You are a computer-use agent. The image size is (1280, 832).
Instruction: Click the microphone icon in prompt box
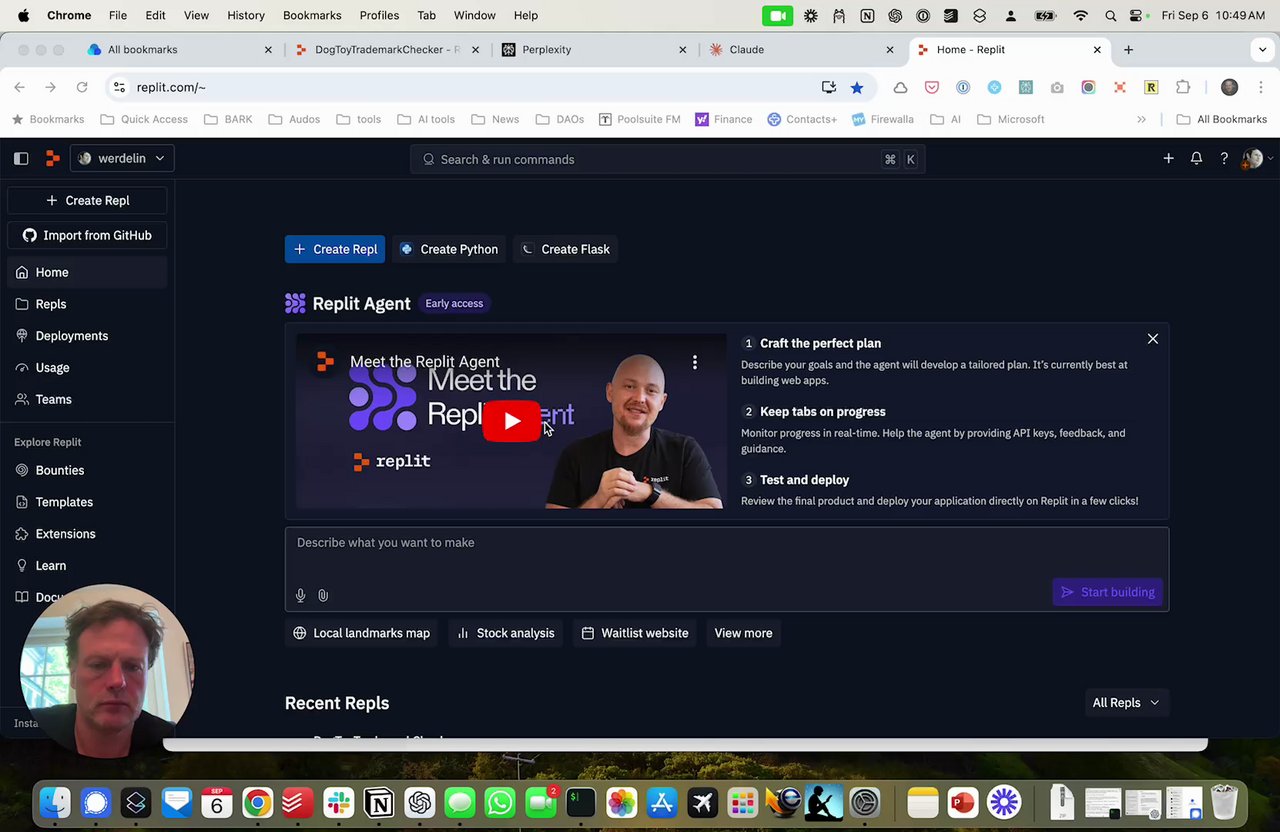tap(300, 595)
